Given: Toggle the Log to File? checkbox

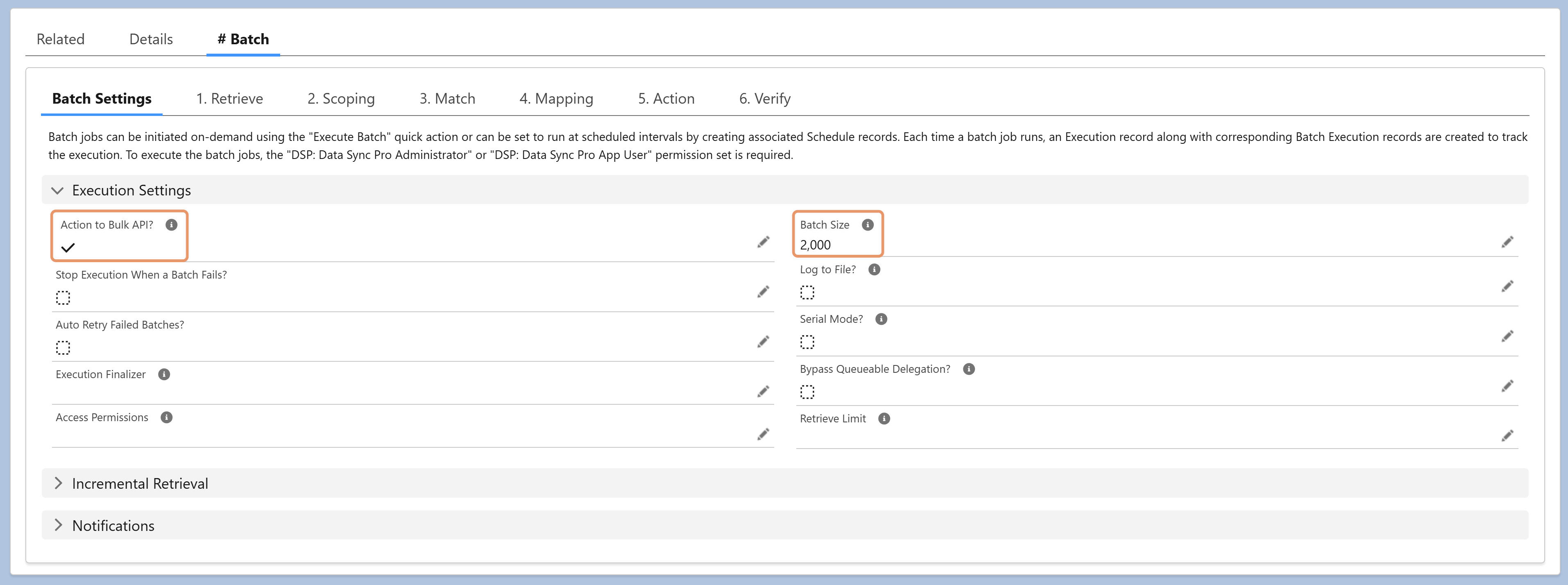Looking at the screenshot, I should pos(807,293).
